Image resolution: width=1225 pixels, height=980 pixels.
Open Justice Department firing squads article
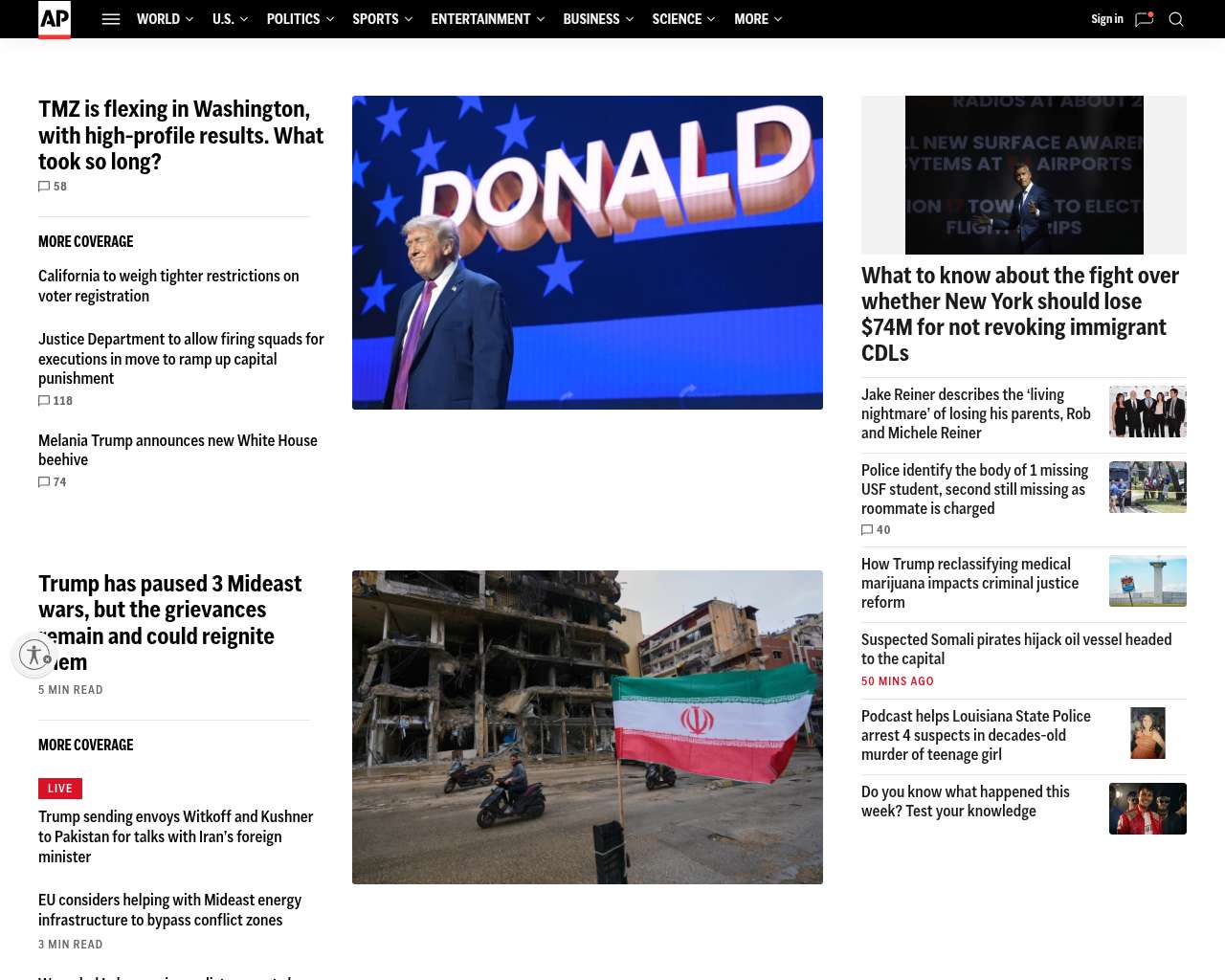[182, 359]
